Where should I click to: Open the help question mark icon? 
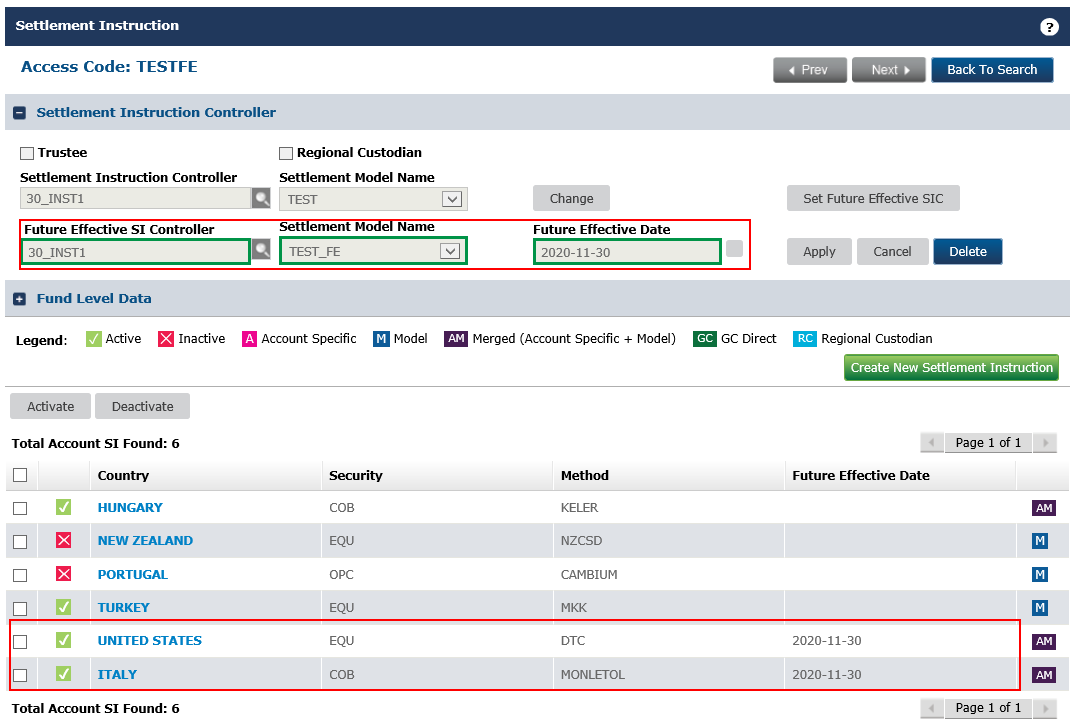(x=1048, y=27)
